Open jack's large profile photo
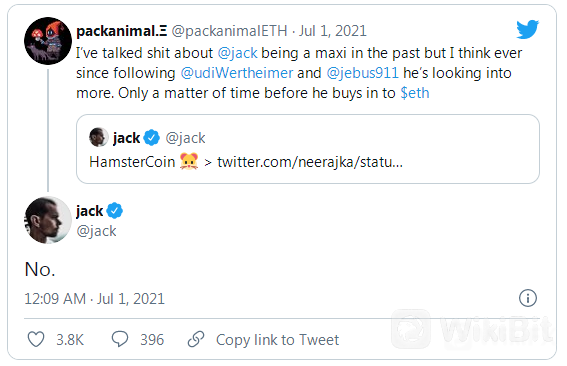This screenshot has height=366, width=567. (48, 220)
